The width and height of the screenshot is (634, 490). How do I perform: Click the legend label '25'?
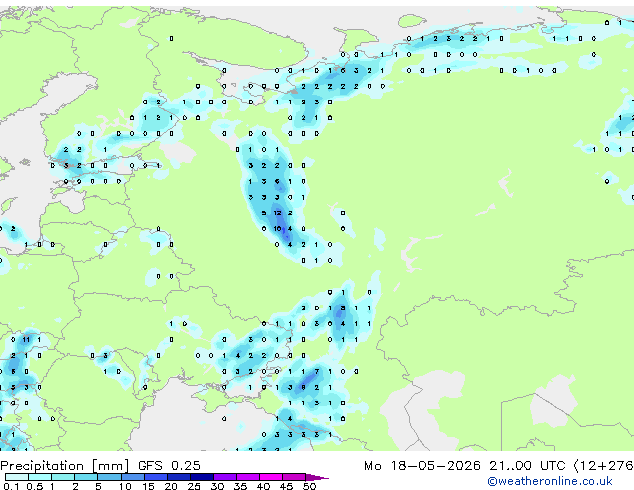(194, 486)
